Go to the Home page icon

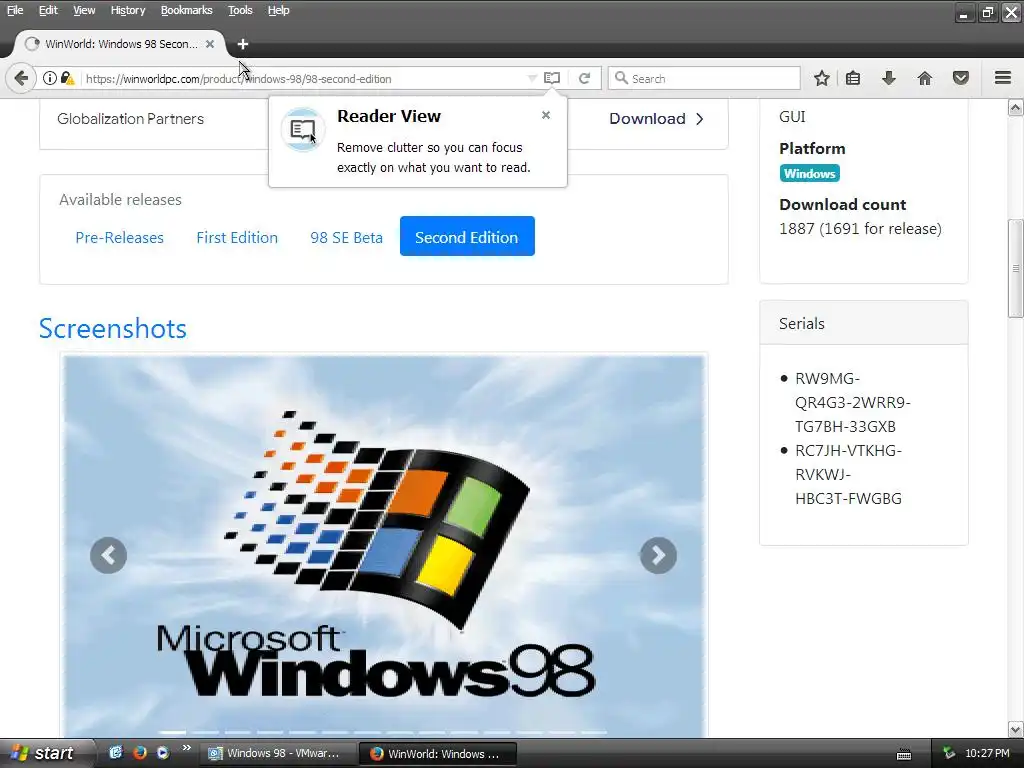[x=925, y=78]
